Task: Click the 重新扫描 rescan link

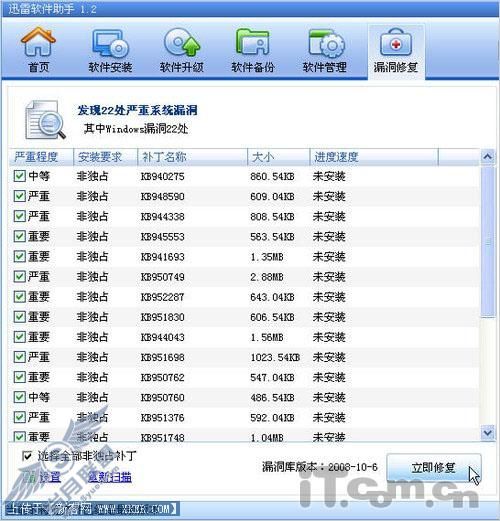Action: point(110,477)
